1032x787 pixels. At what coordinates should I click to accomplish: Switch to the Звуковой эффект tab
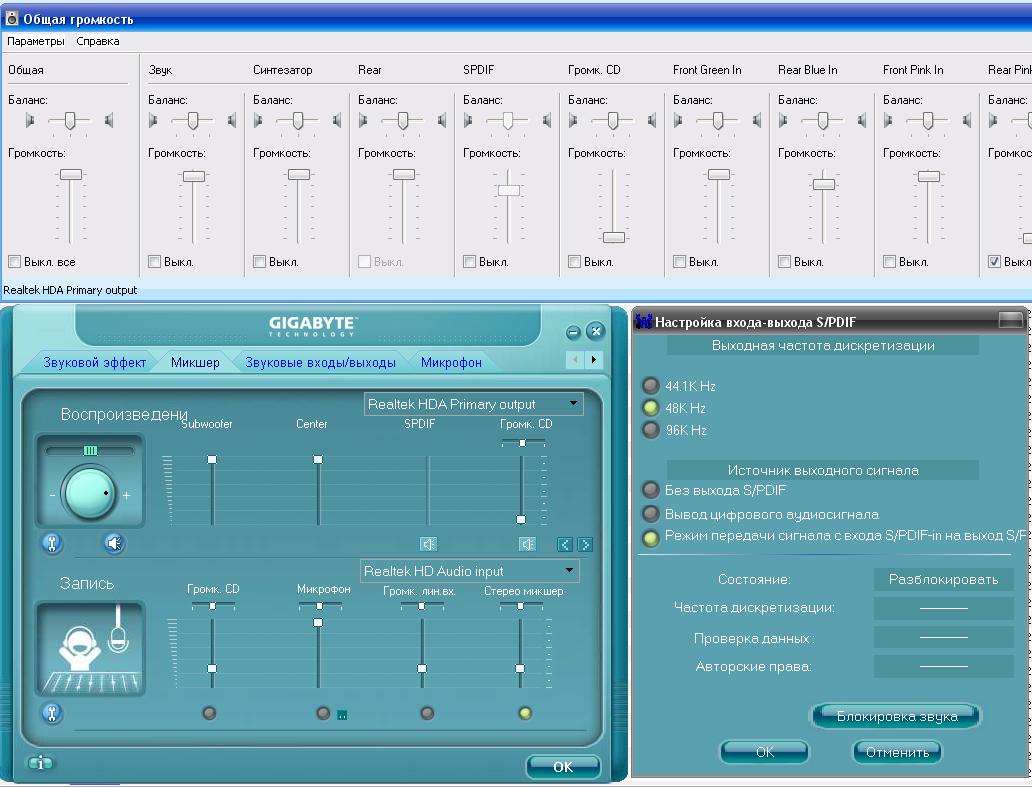pos(94,362)
